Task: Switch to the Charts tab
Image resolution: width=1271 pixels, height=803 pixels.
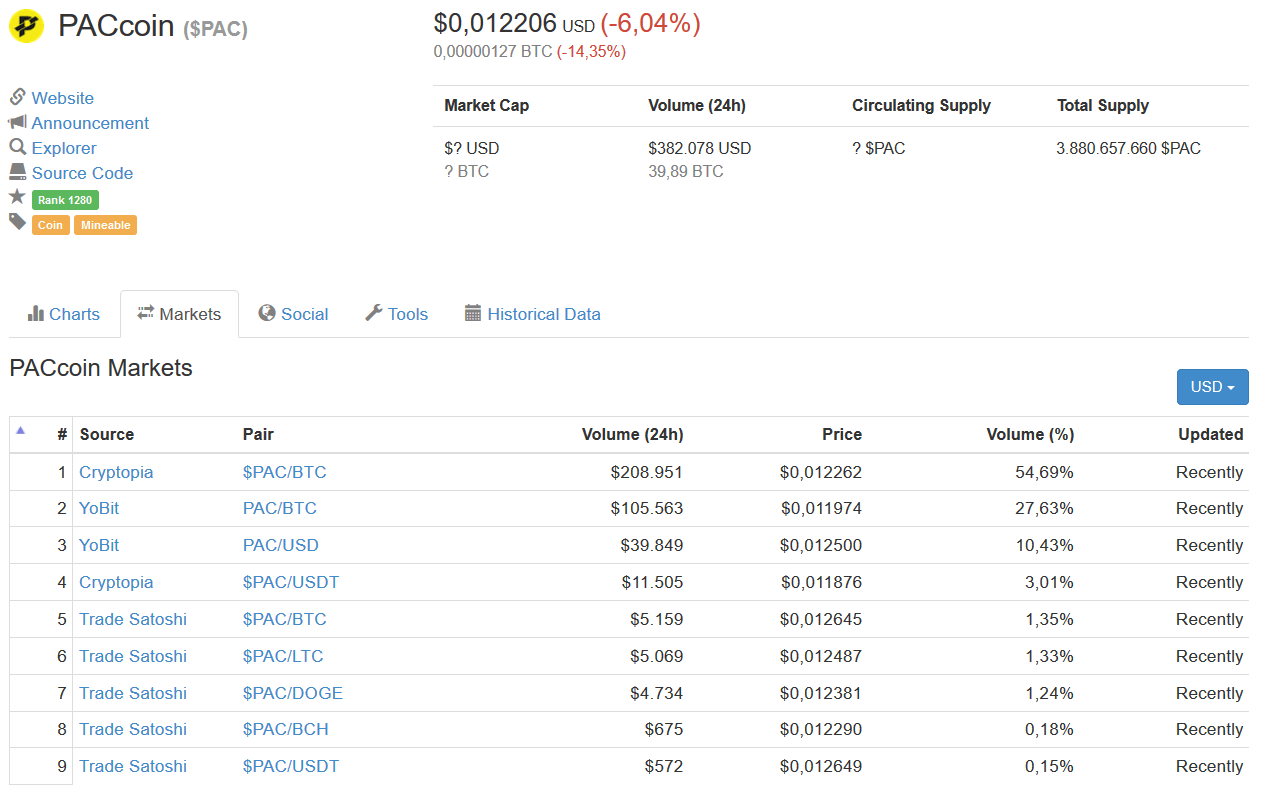Action: pos(64,314)
